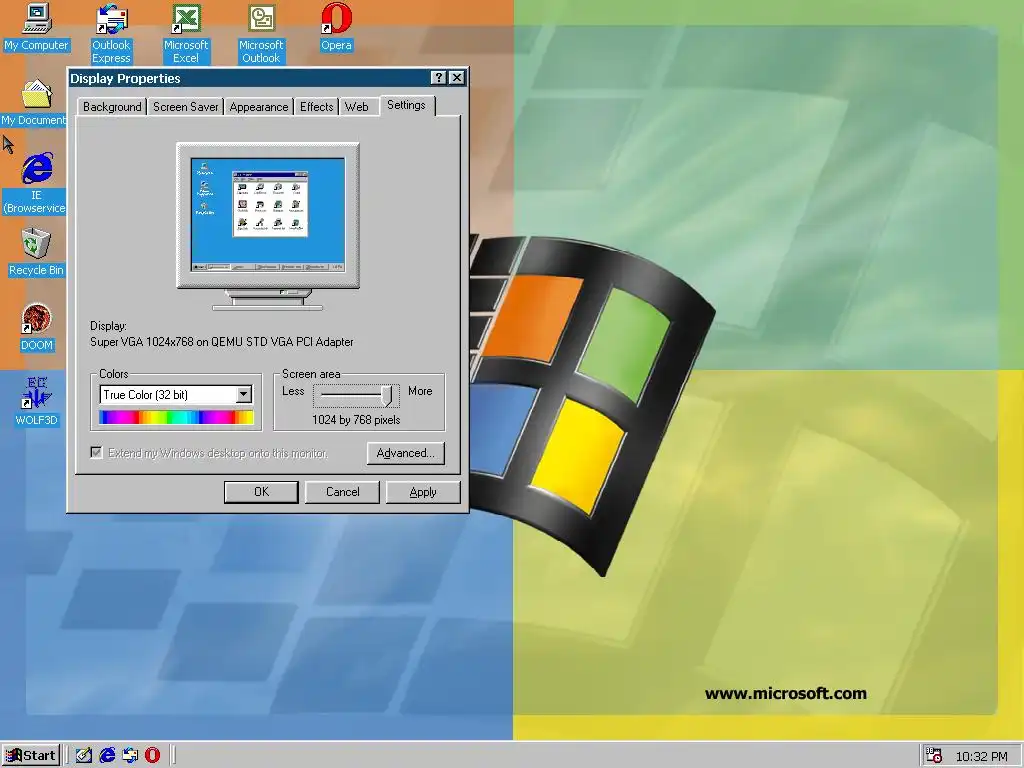Viewport: 1024px width, 768px height.
Task: Click the rainbow color spectrum bar
Action: pos(176,418)
